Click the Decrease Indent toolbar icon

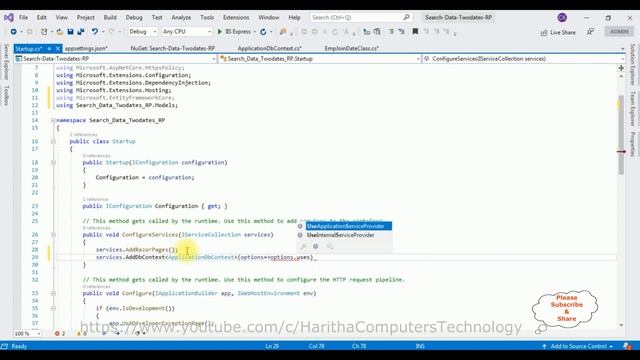[x=391, y=31]
